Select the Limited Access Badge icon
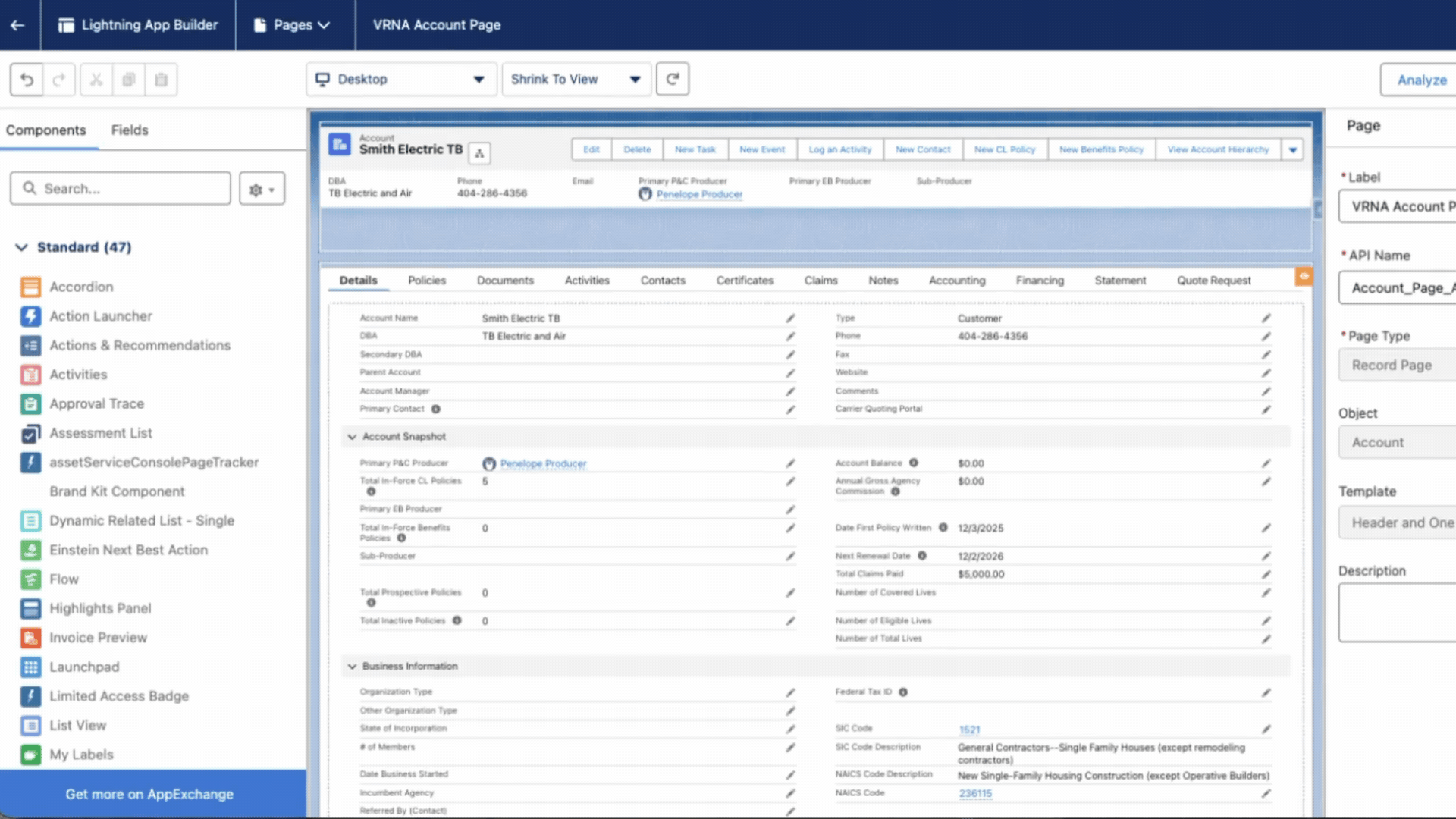The height and width of the screenshot is (819, 1456). click(x=31, y=696)
